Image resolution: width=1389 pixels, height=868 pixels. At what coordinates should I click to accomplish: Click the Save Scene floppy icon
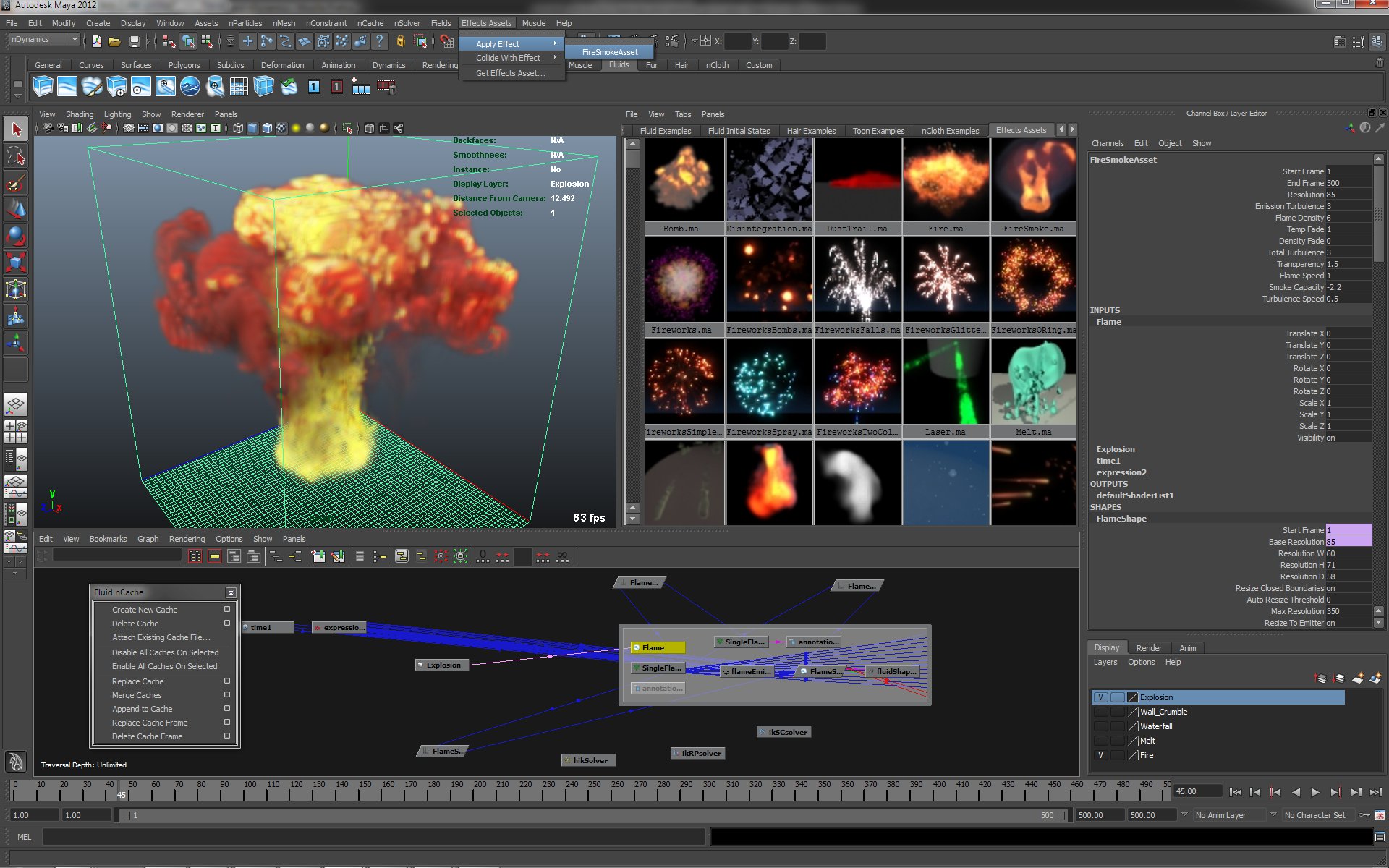pyautogui.click(x=133, y=41)
